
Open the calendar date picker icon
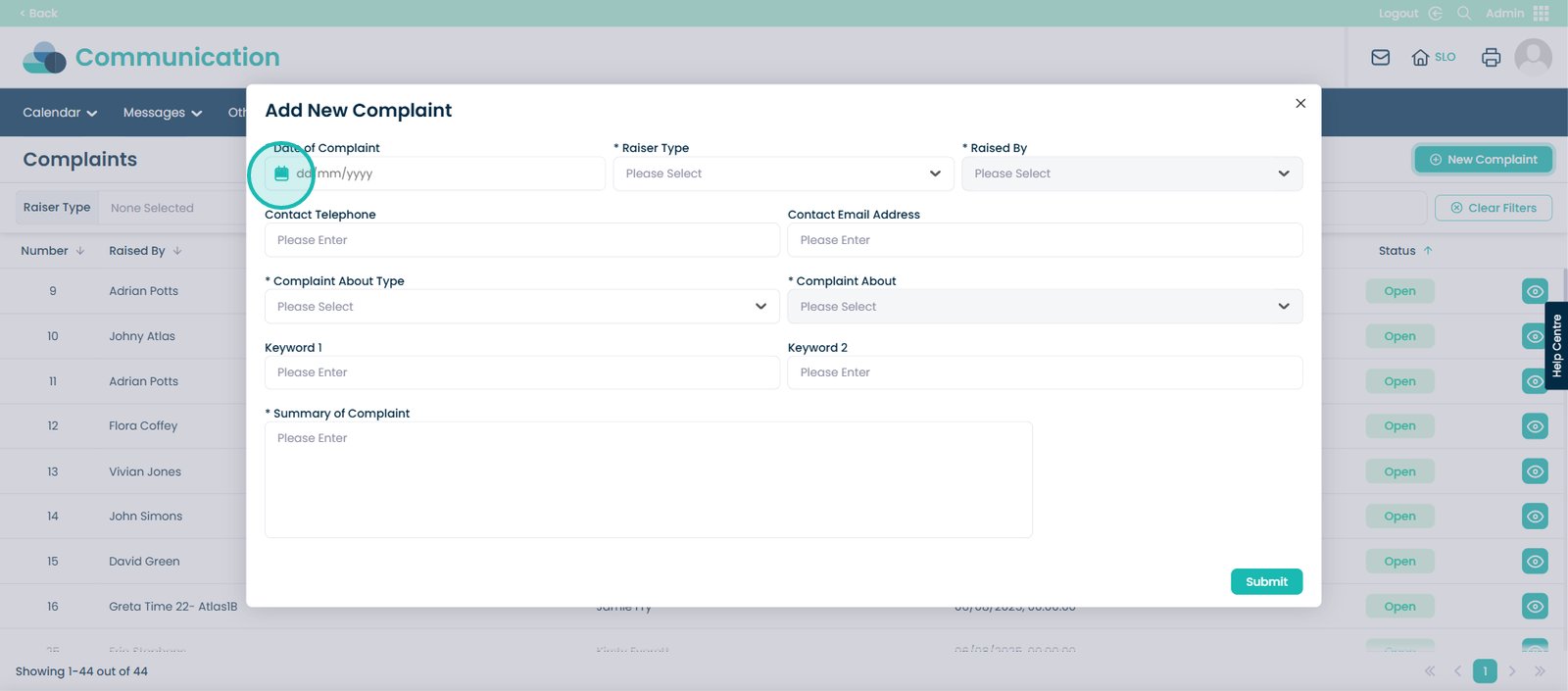(x=281, y=173)
